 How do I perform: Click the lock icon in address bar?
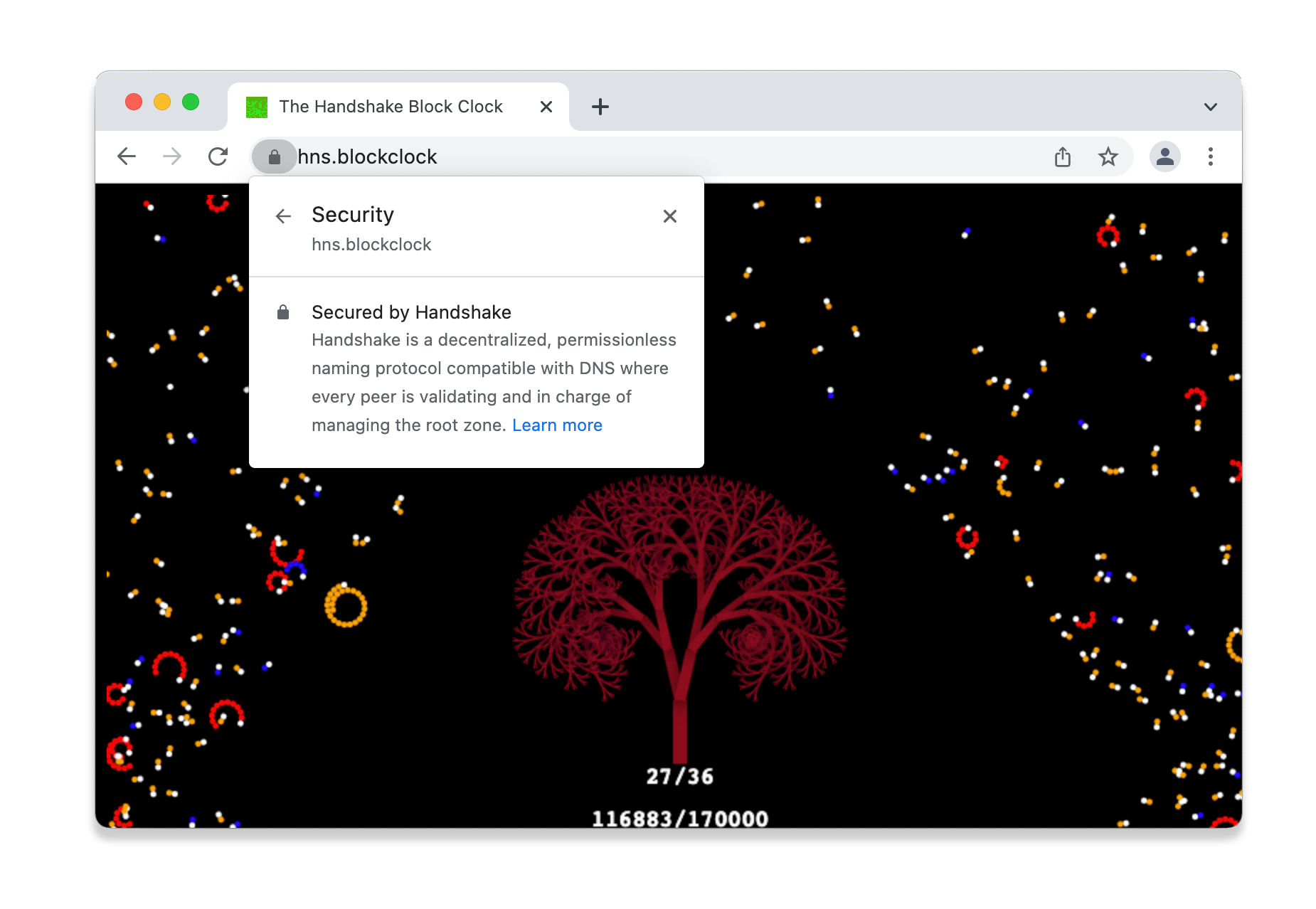[x=275, y=157]
